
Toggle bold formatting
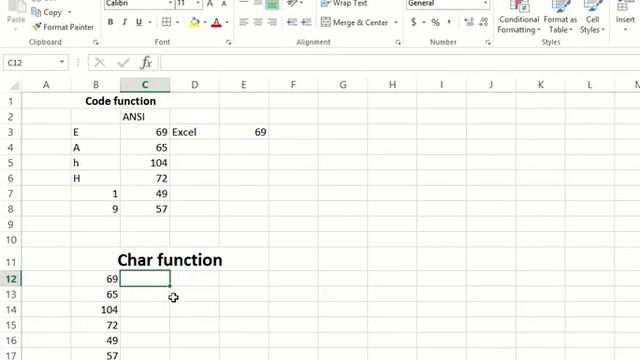click(x=110, y=22)
